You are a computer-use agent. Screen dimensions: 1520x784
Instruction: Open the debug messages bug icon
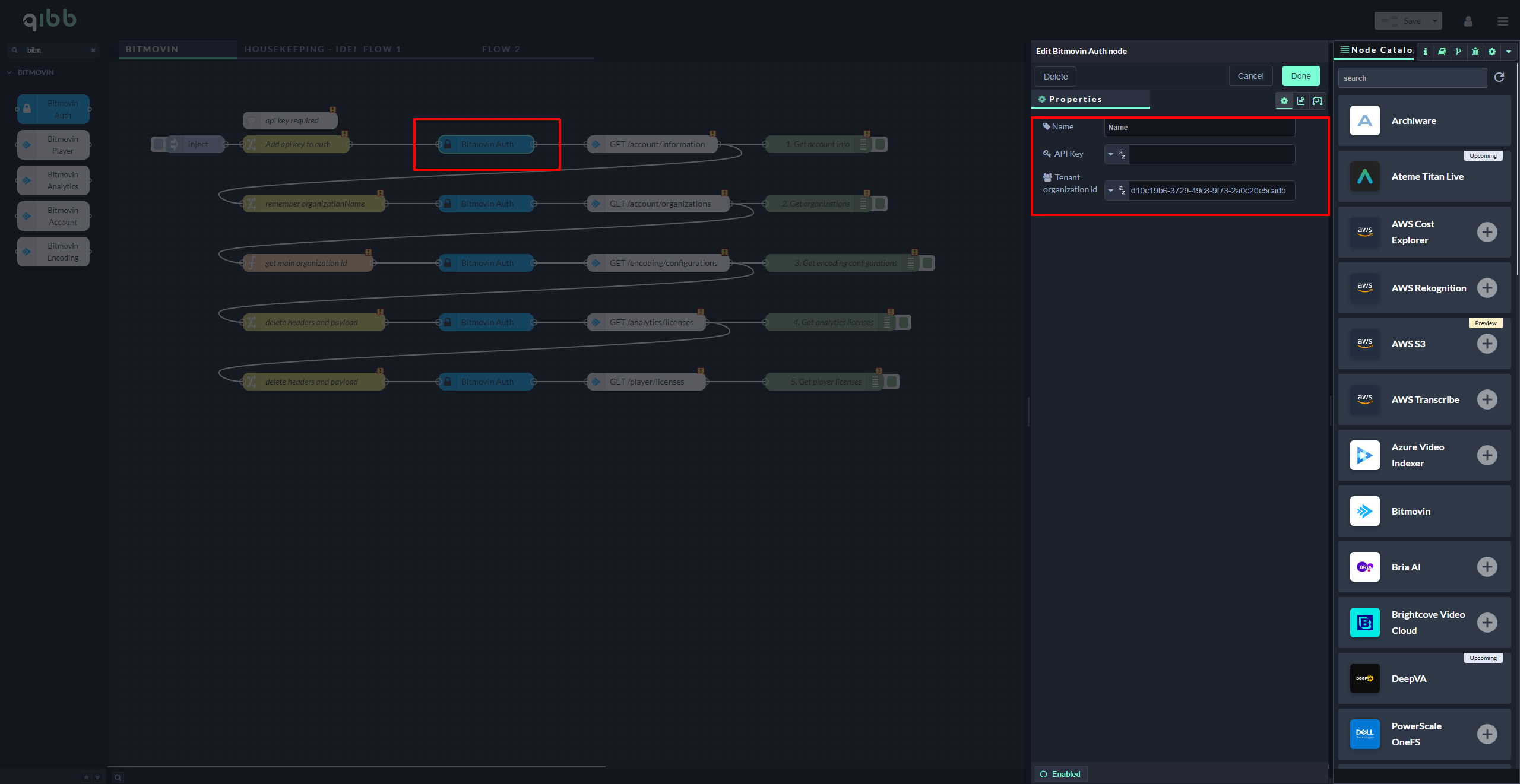tap(1475, 52)
